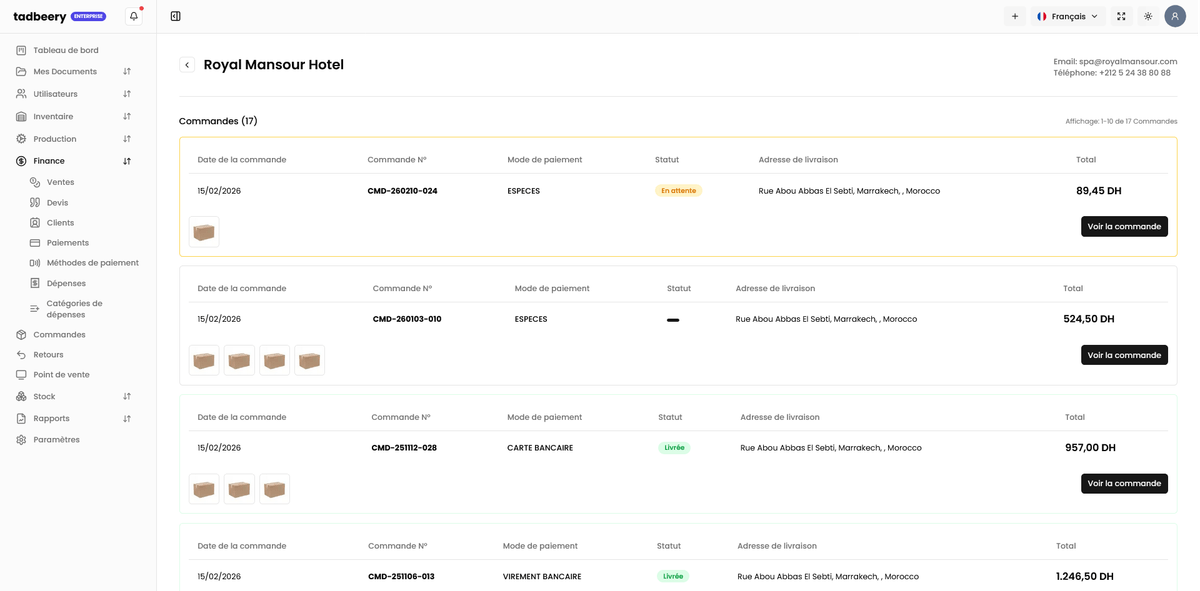This screenshot has height=591, width=1200.
Task: Click Voir la commande for CMD-251112-028
Action: pyautogui.click(x=1124, y=484)
